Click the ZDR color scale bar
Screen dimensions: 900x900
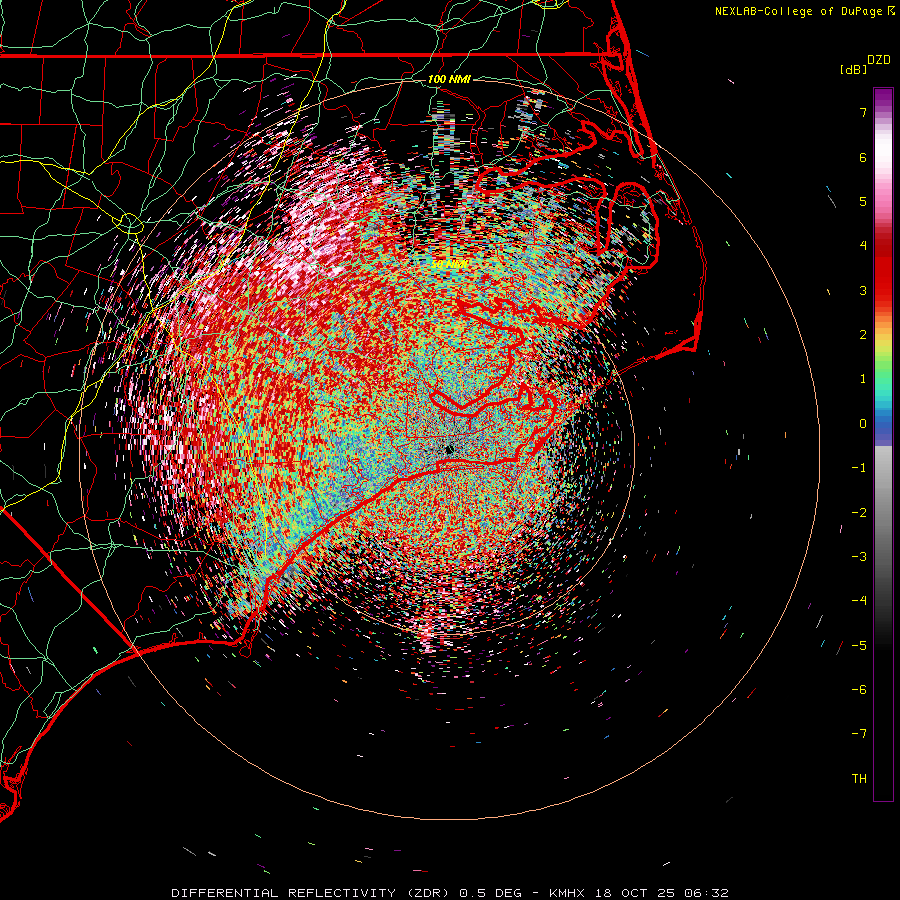[883, 444]
